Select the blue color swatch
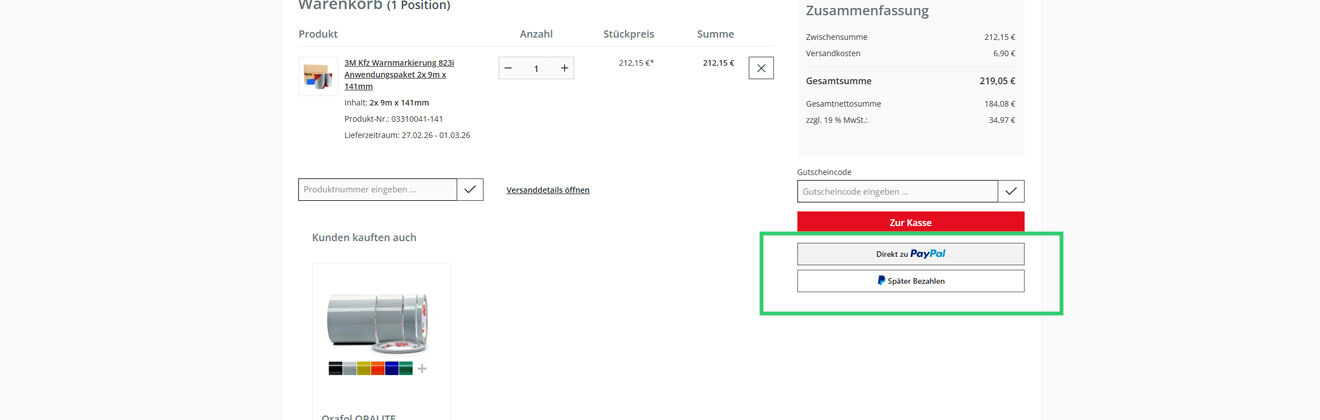1320x420 pixels. click(x=391, y=369)
